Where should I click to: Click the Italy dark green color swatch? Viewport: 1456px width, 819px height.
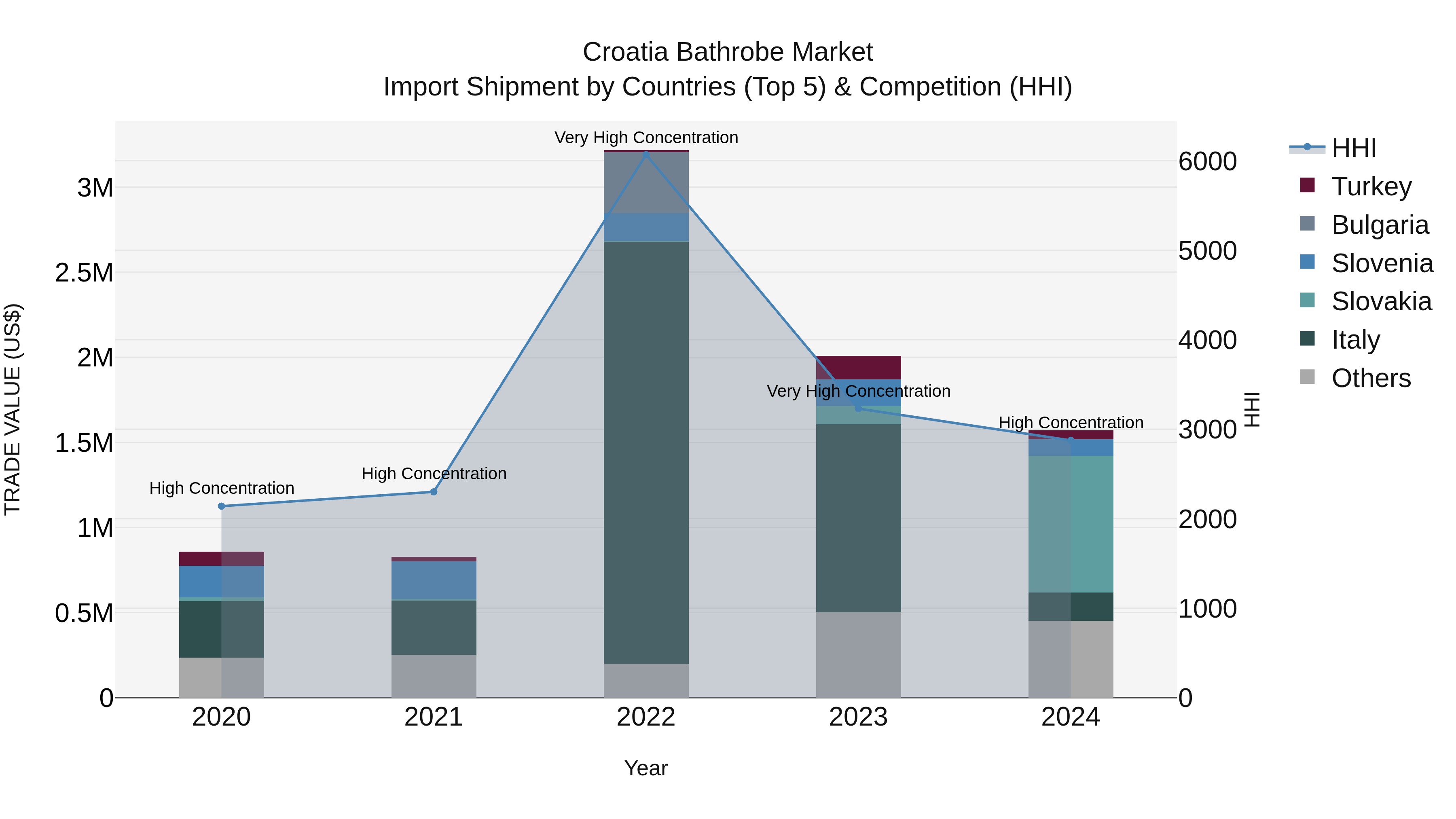click(x=1307, y=339)
